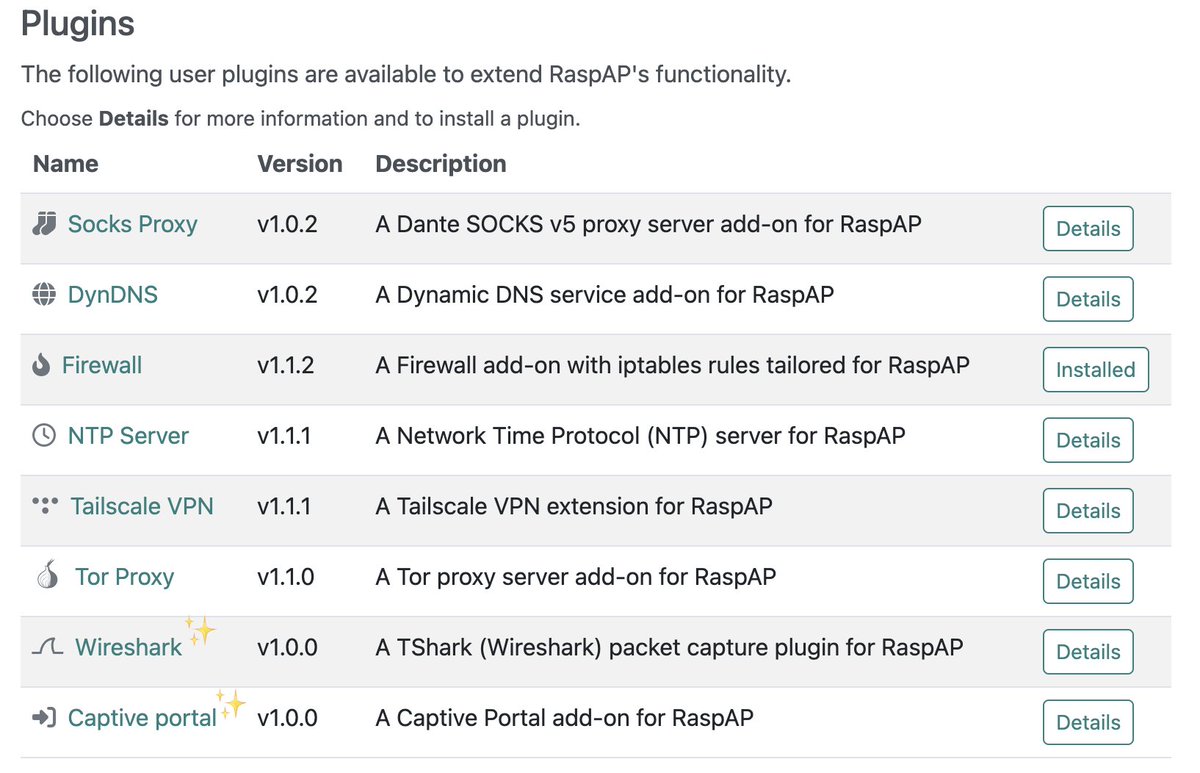The height and width of the screenshot is (773, 1200).
Task: Click the iptables rules Firewall description
Action: (x=672, y=365)
